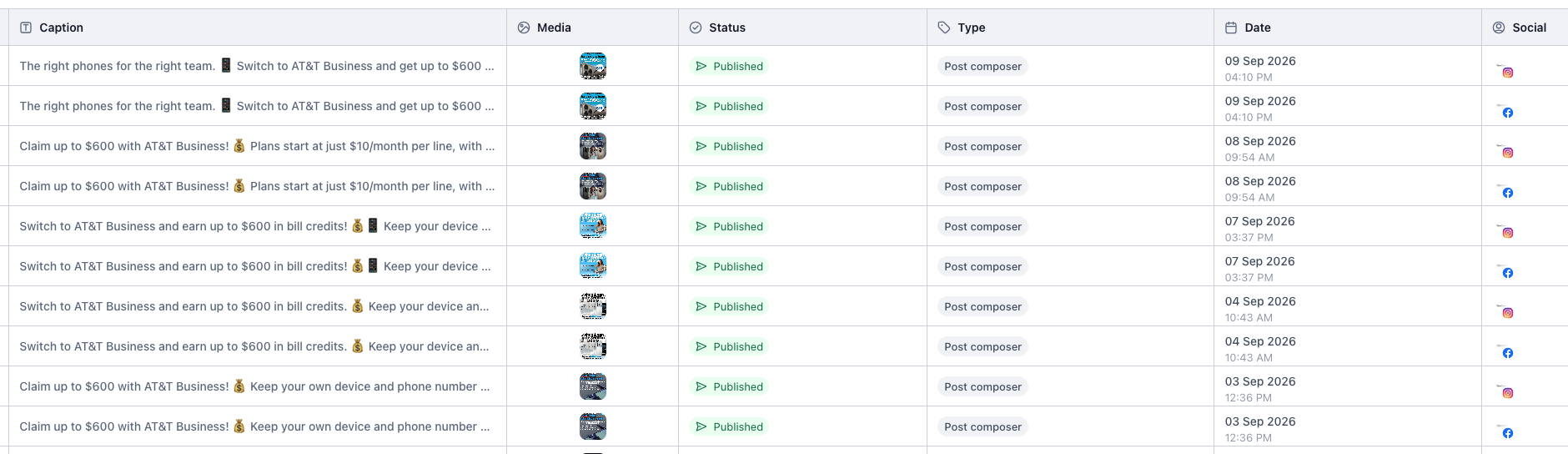Click Facebook icon in 08 Sep 2026 row
This screenshot has height=454, width=1568.
pos(1508,193)
